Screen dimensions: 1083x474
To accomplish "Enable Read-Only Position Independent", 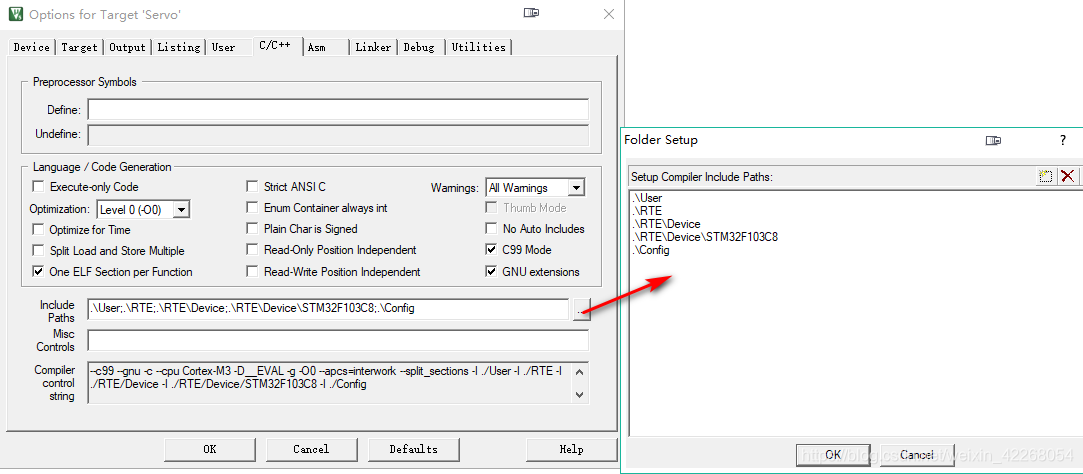I will (x=252, y=250).
